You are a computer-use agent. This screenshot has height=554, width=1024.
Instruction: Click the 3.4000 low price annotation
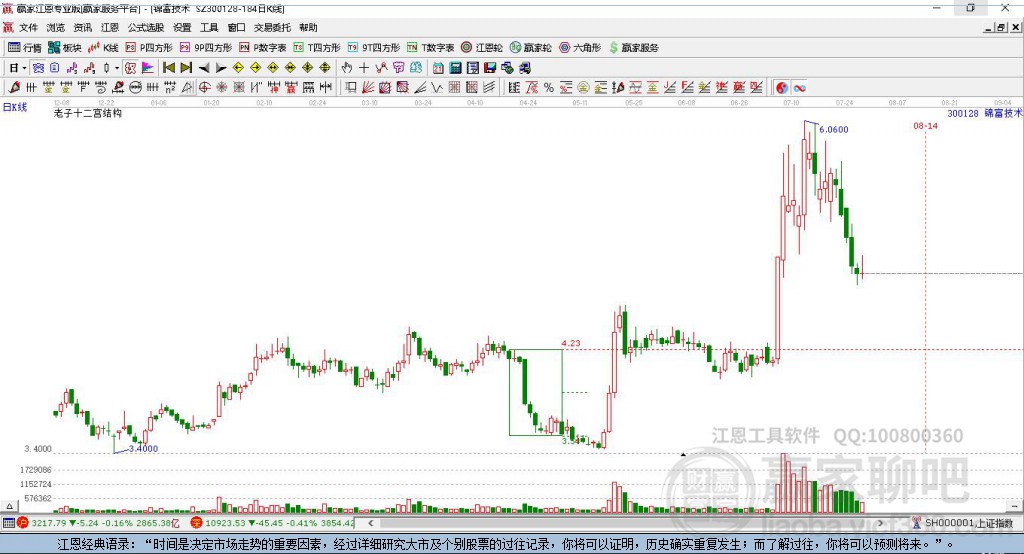point(144,449)
